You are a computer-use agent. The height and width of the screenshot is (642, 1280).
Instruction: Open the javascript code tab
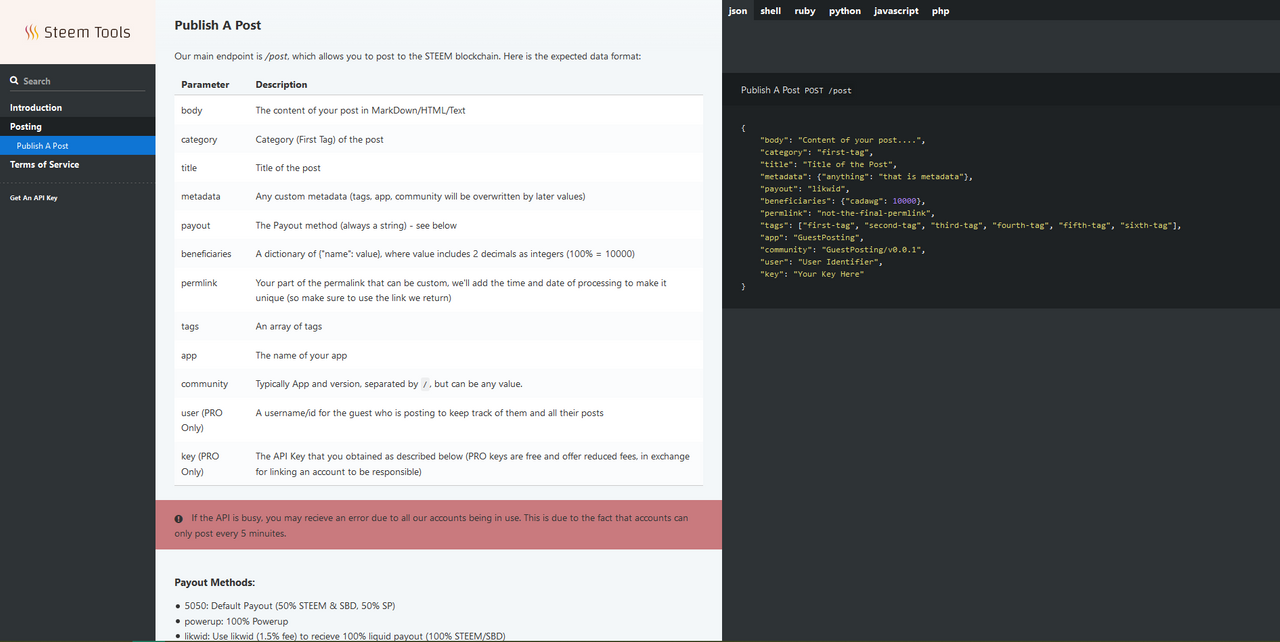point(896,11)
